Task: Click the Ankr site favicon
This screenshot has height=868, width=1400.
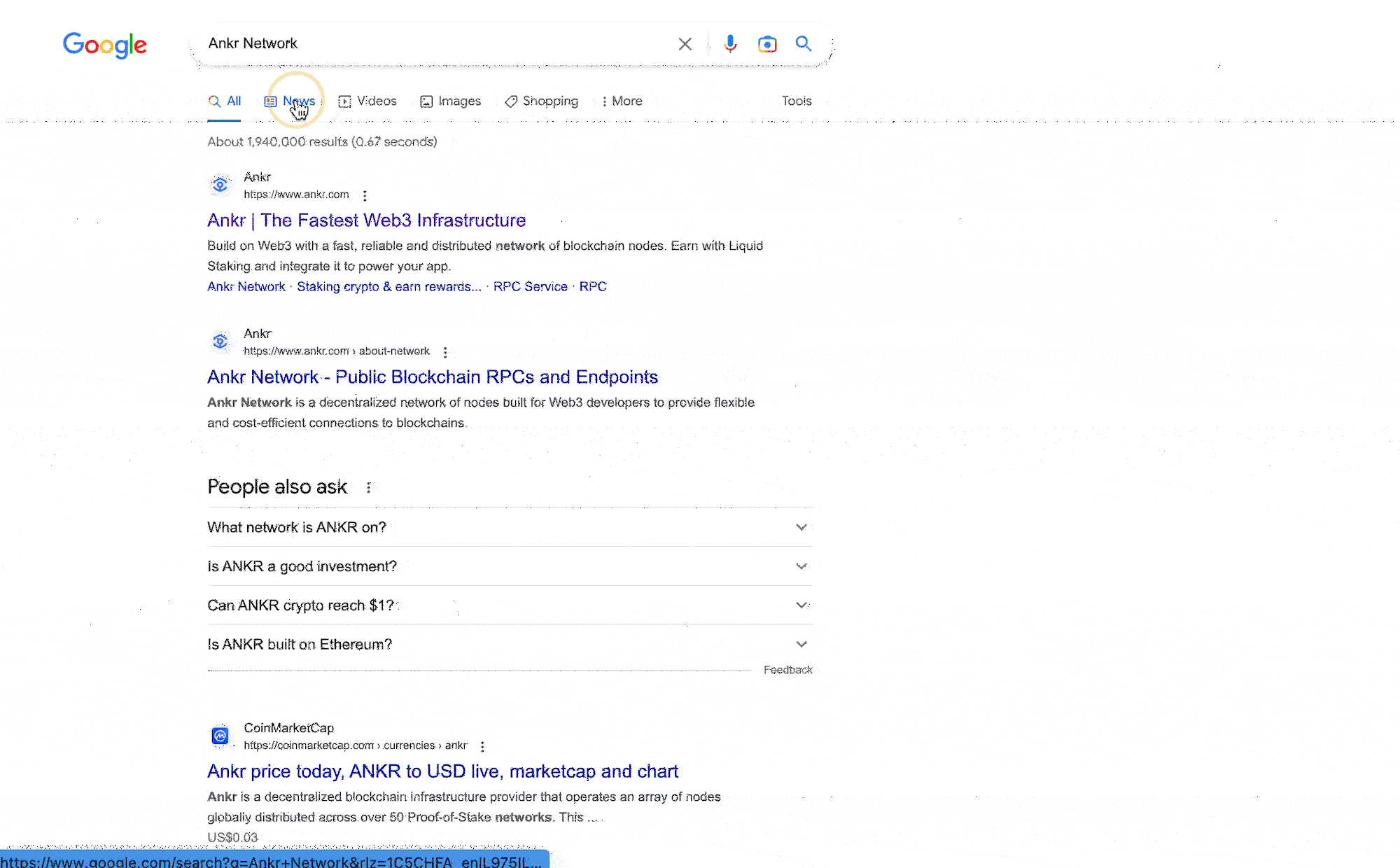Action: point(220,184)
